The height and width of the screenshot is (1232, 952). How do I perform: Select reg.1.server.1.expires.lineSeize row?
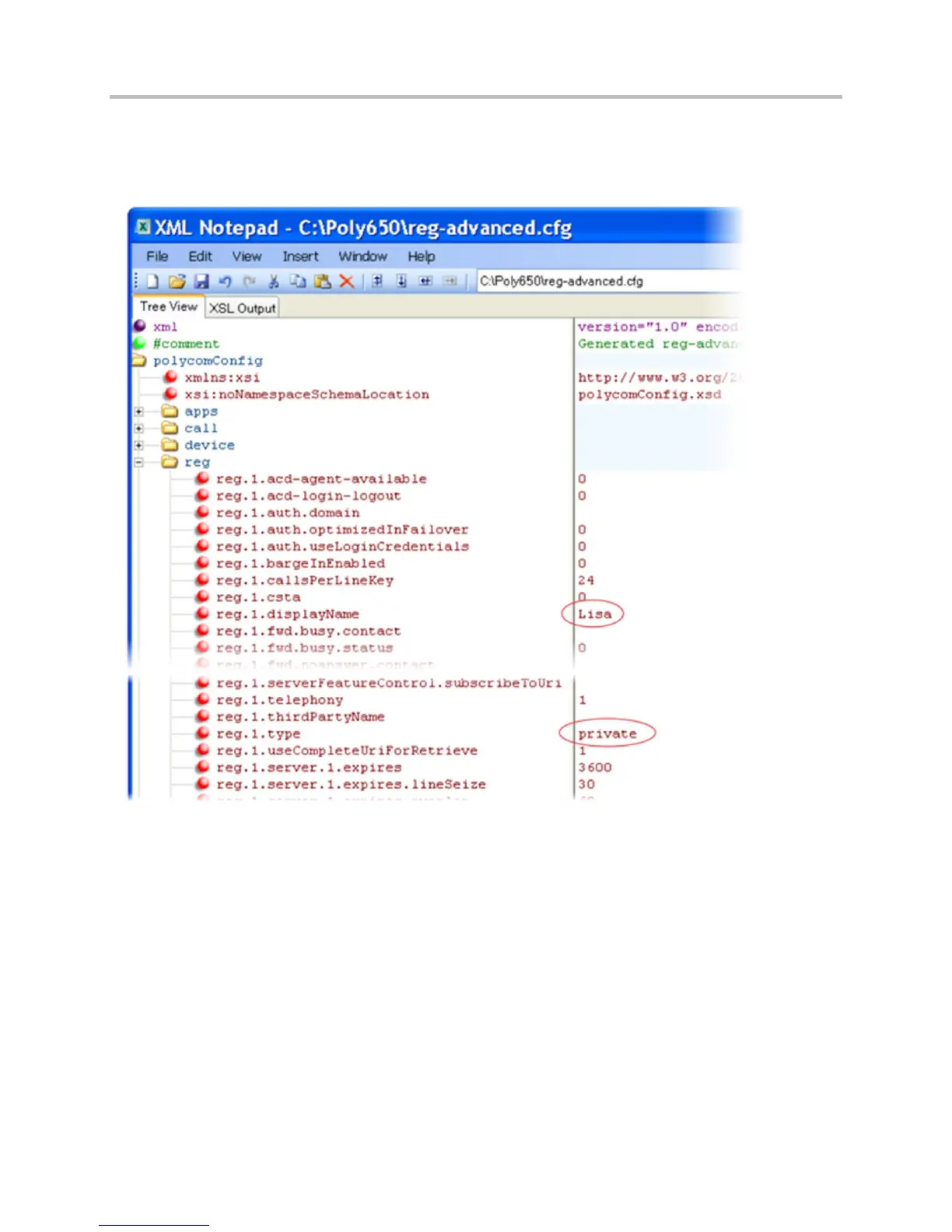coord(351,785)
